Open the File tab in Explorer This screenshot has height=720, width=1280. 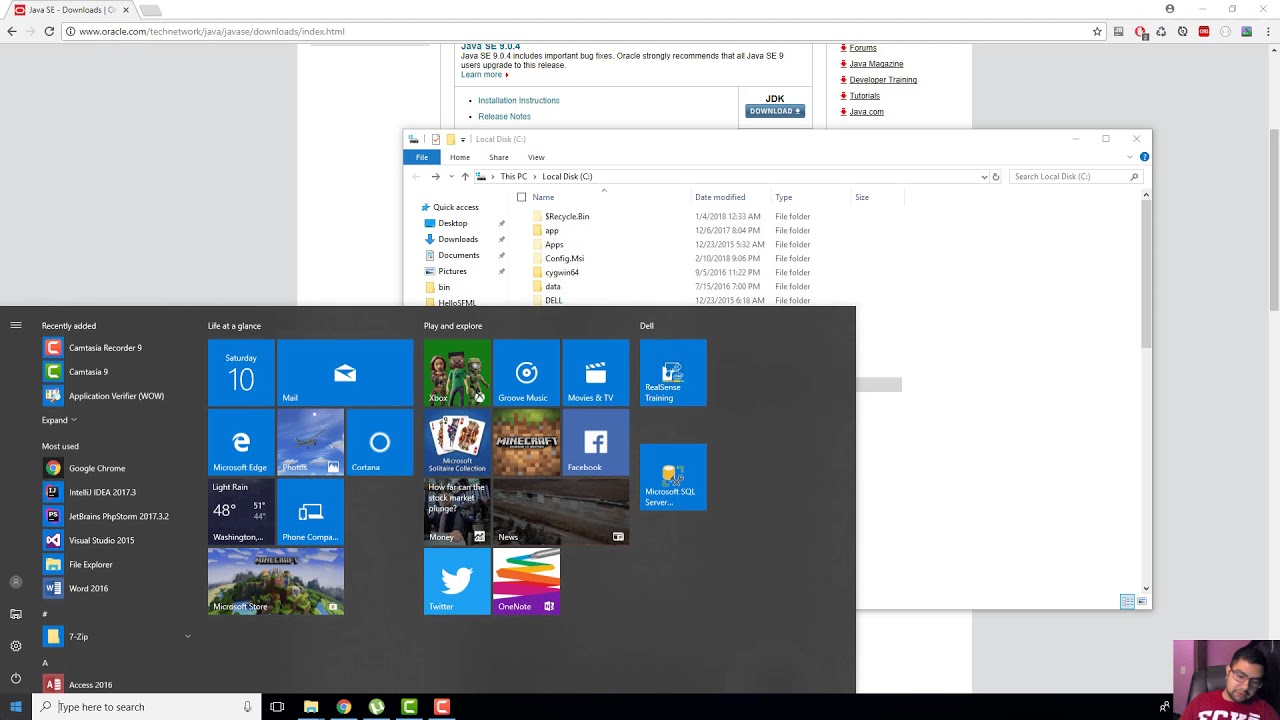click(x=422, y=157)
